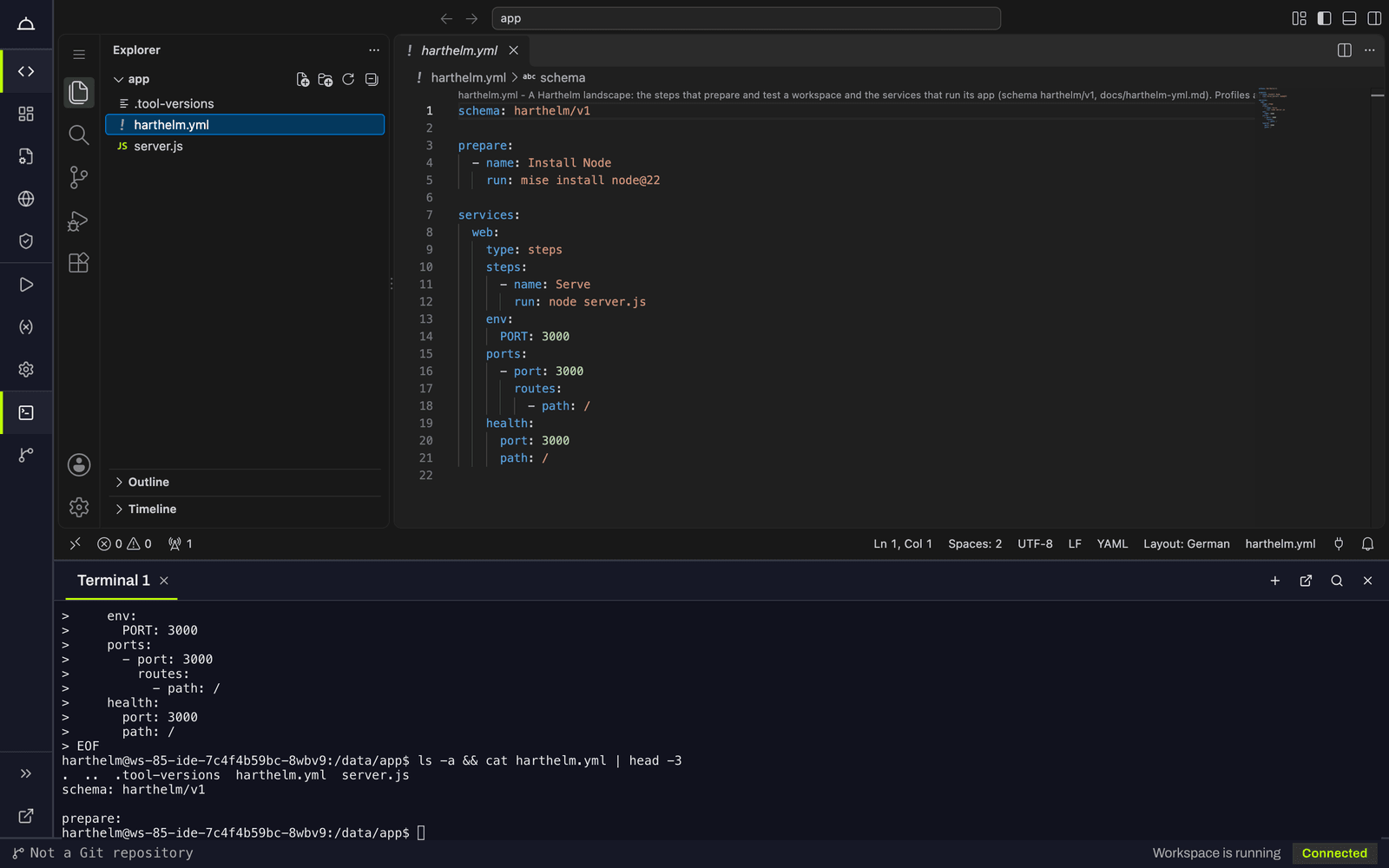Open the external link icon in left rail
Viewport: 1389px width, 868px height.
(x=26, y=816)
